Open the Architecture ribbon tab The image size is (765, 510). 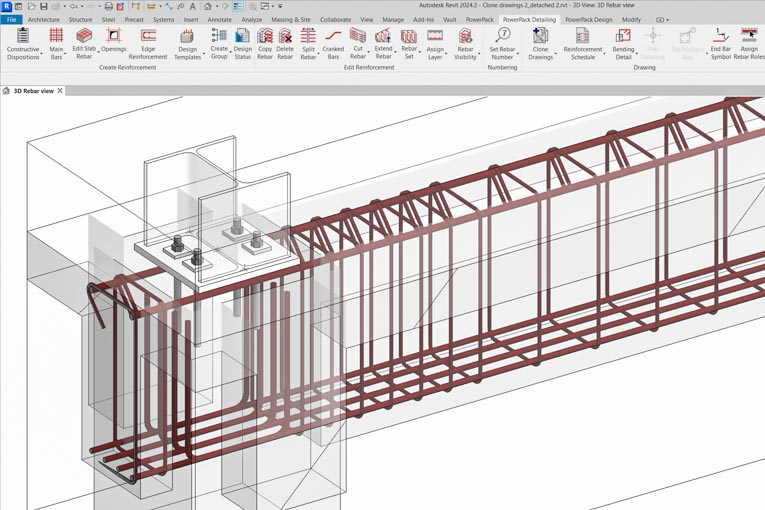coord(43,20)
